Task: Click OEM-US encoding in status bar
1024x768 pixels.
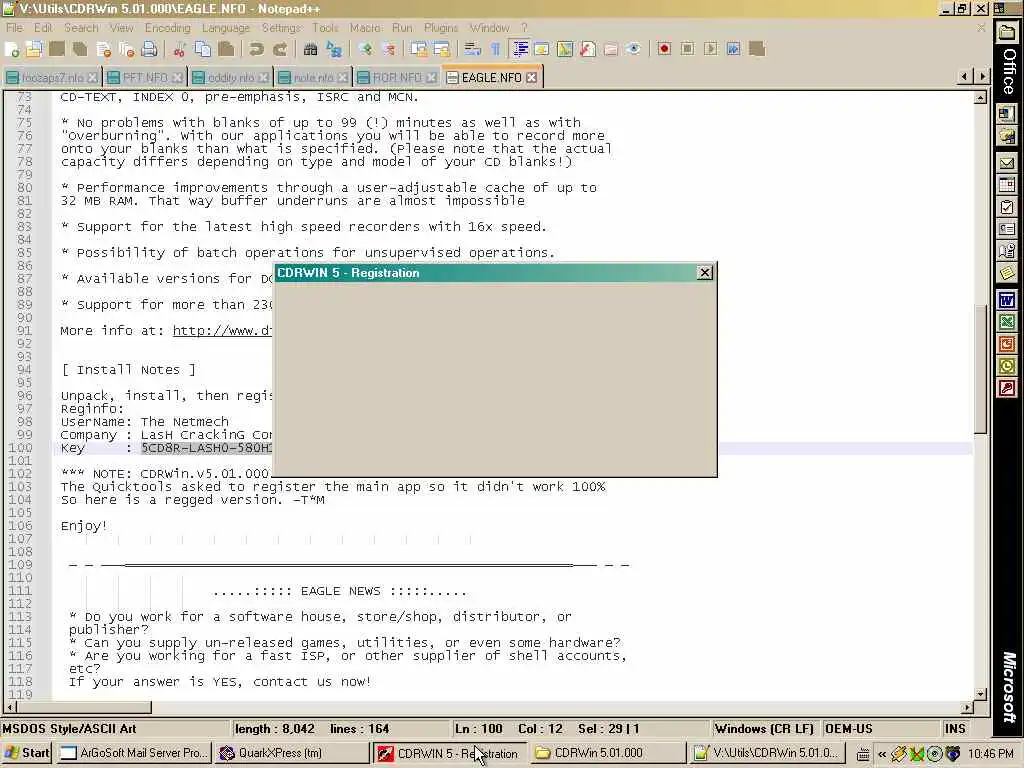Action: 848,729
